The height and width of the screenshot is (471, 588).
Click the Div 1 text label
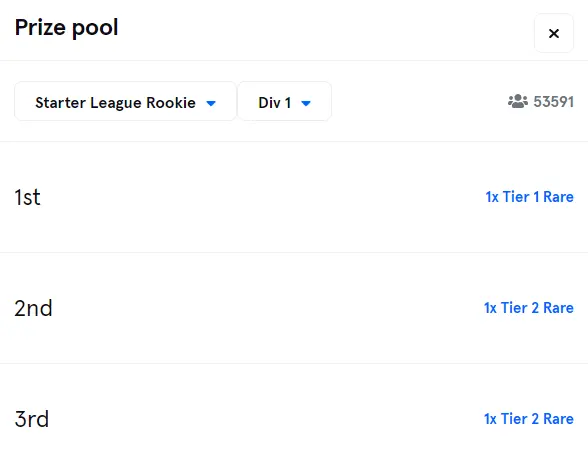pyautogui.click(x=274, y=103)
